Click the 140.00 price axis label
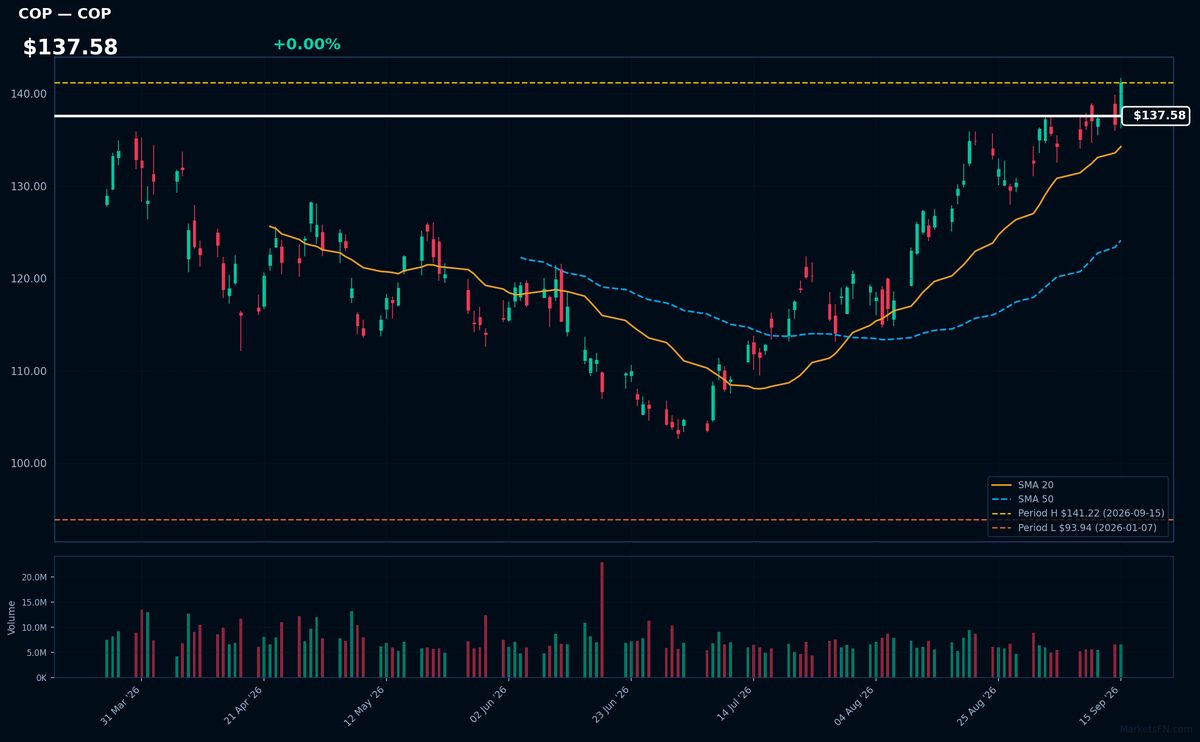 [x=29, y=94]
